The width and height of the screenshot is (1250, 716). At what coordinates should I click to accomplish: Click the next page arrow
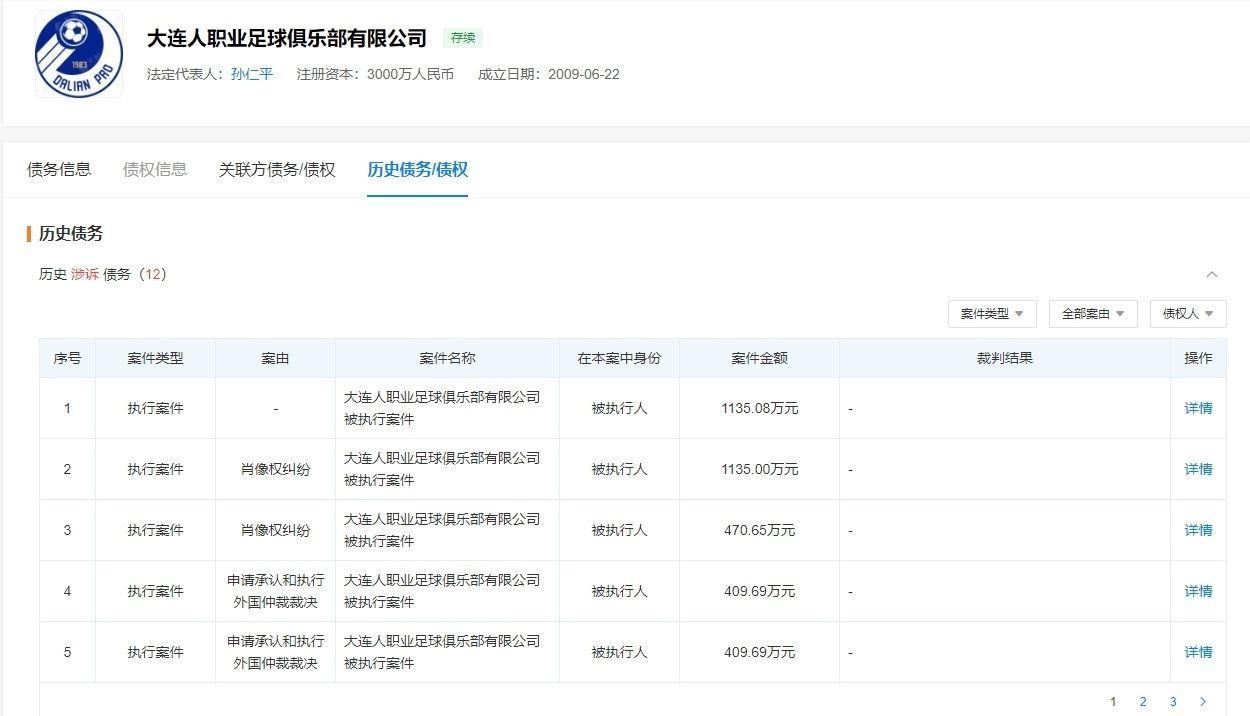(1203, 702)
